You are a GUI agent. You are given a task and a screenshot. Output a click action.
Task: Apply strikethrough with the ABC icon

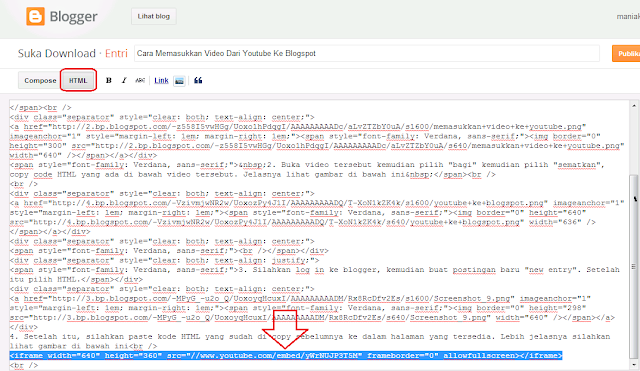(140, 80)
